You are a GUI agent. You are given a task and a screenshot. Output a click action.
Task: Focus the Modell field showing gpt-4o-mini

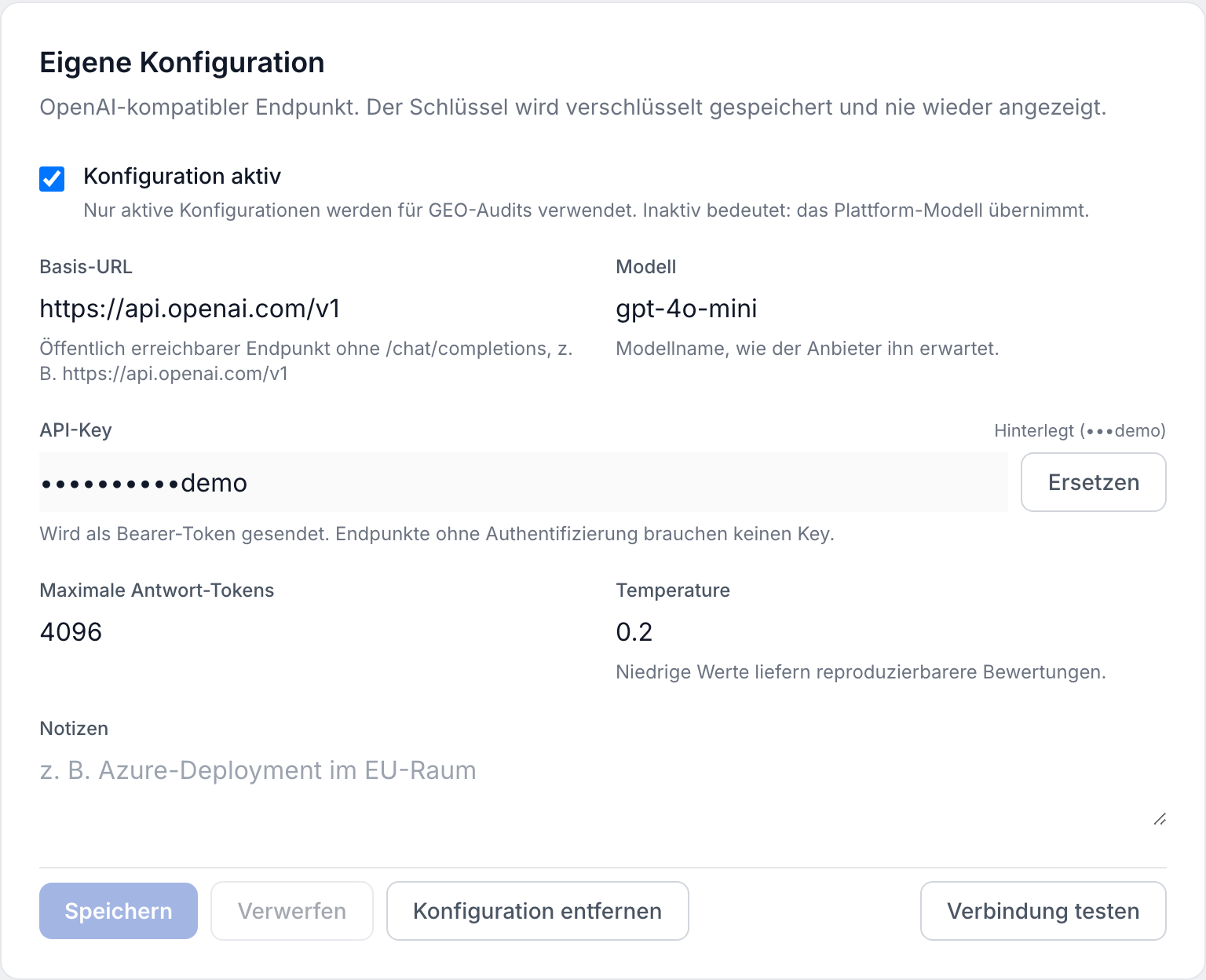click(x=891, y=309)
